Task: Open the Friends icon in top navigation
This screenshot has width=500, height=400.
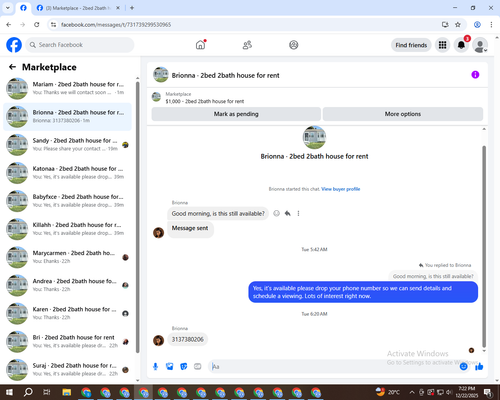Action: pyautogui.click(x=247, y=45)
